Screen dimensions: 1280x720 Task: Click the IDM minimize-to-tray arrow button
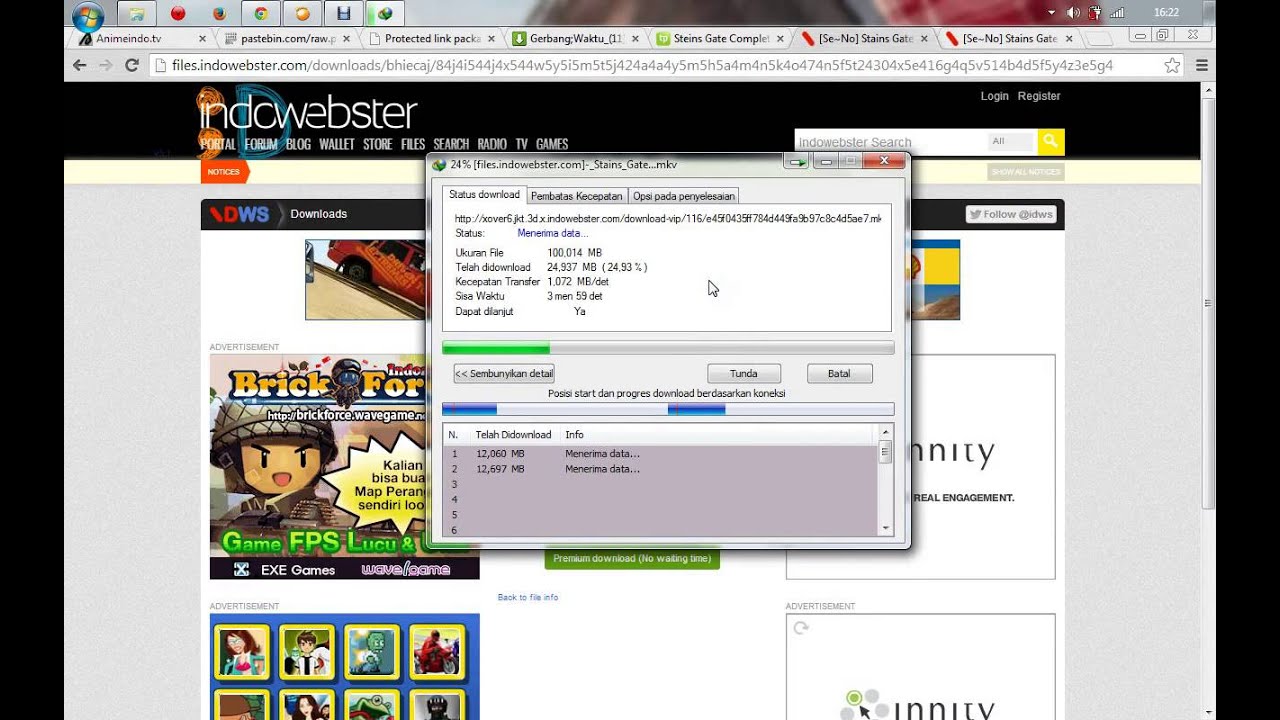pos(797,161)
